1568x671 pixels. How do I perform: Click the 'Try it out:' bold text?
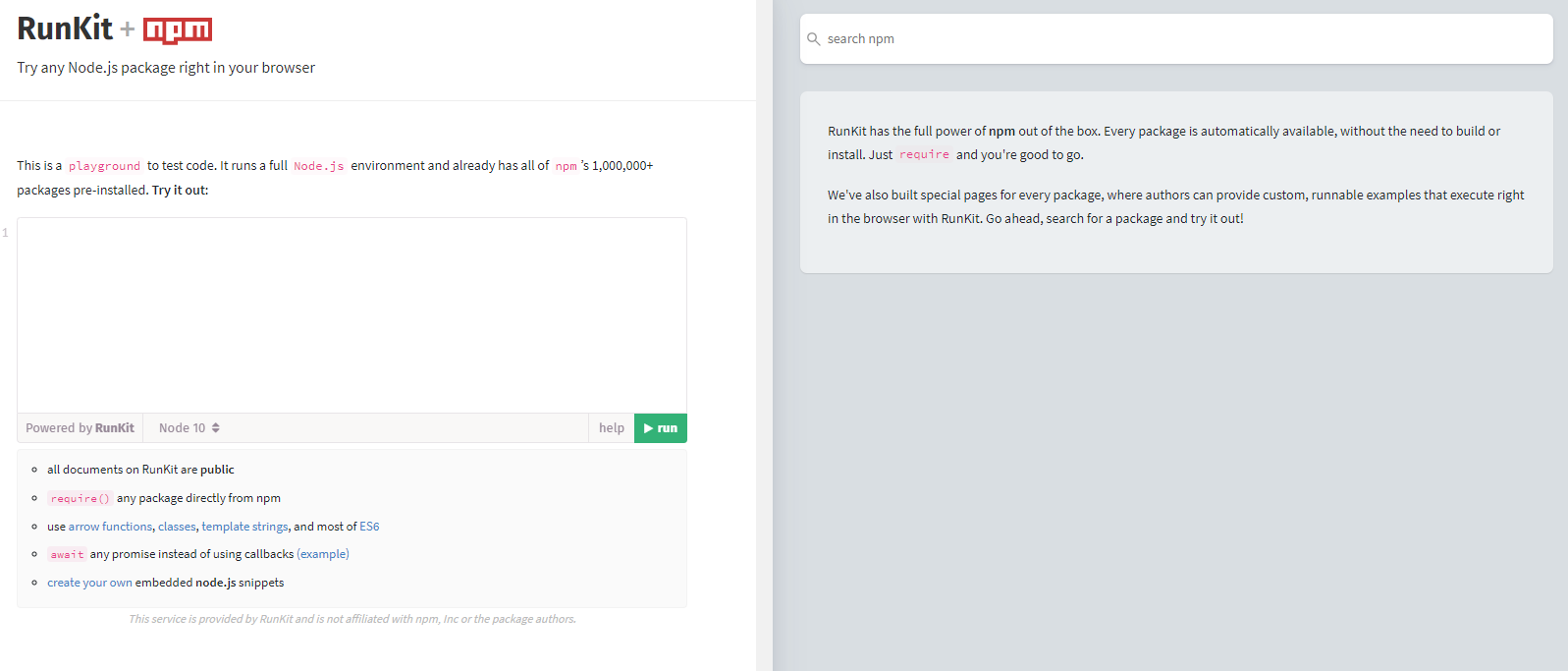coord(180,191)
